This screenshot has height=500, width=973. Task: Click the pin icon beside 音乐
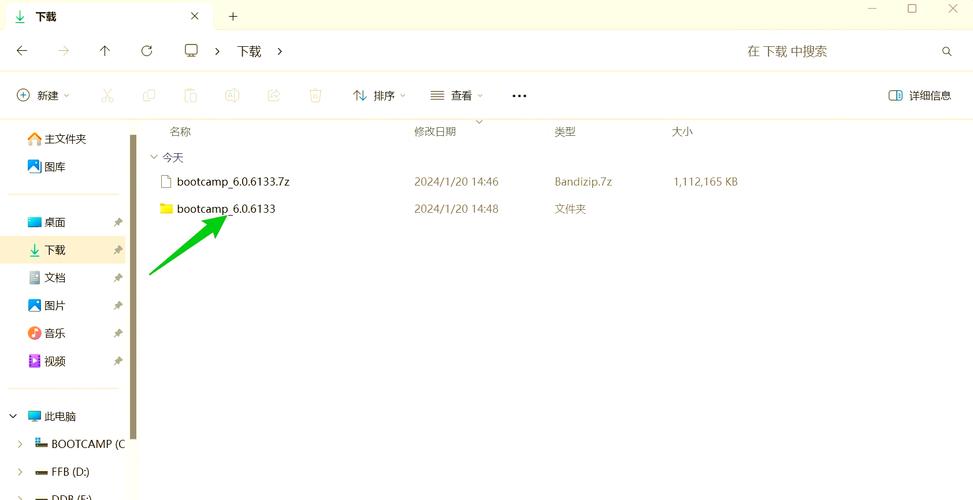[118, 333]
